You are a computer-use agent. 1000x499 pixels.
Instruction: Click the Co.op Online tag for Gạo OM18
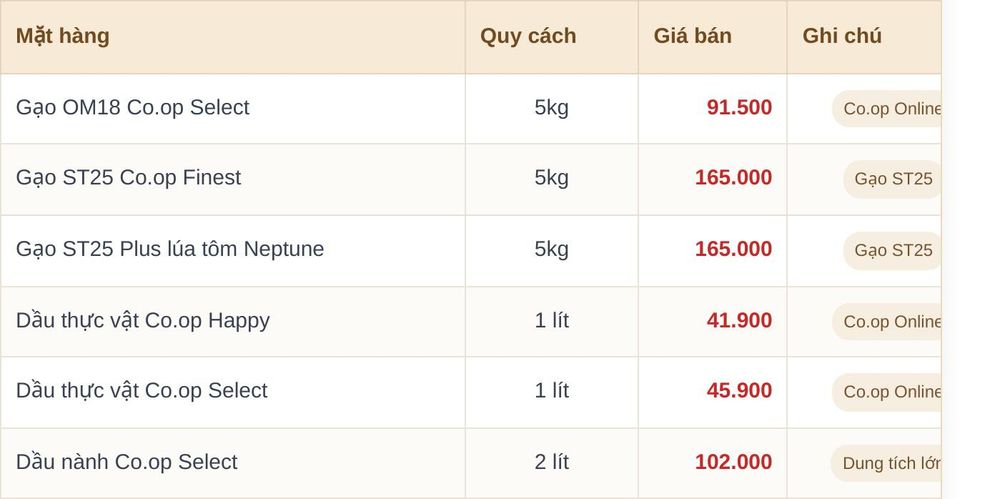pos(887,108)
